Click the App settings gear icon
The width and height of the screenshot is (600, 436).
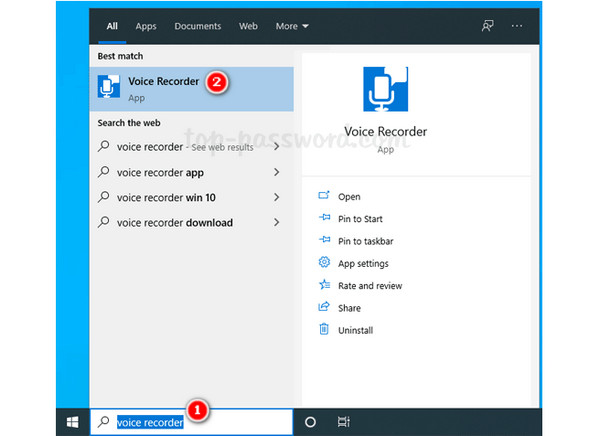pyautogui.click(x=324, y=262)
